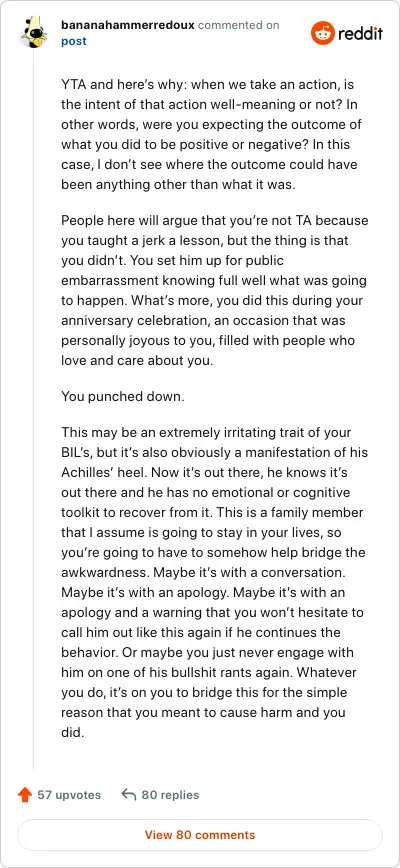Click the "57 upvotes" count
Image resolution: width=400 pixels, height=868 pixels.
point(69,795)
